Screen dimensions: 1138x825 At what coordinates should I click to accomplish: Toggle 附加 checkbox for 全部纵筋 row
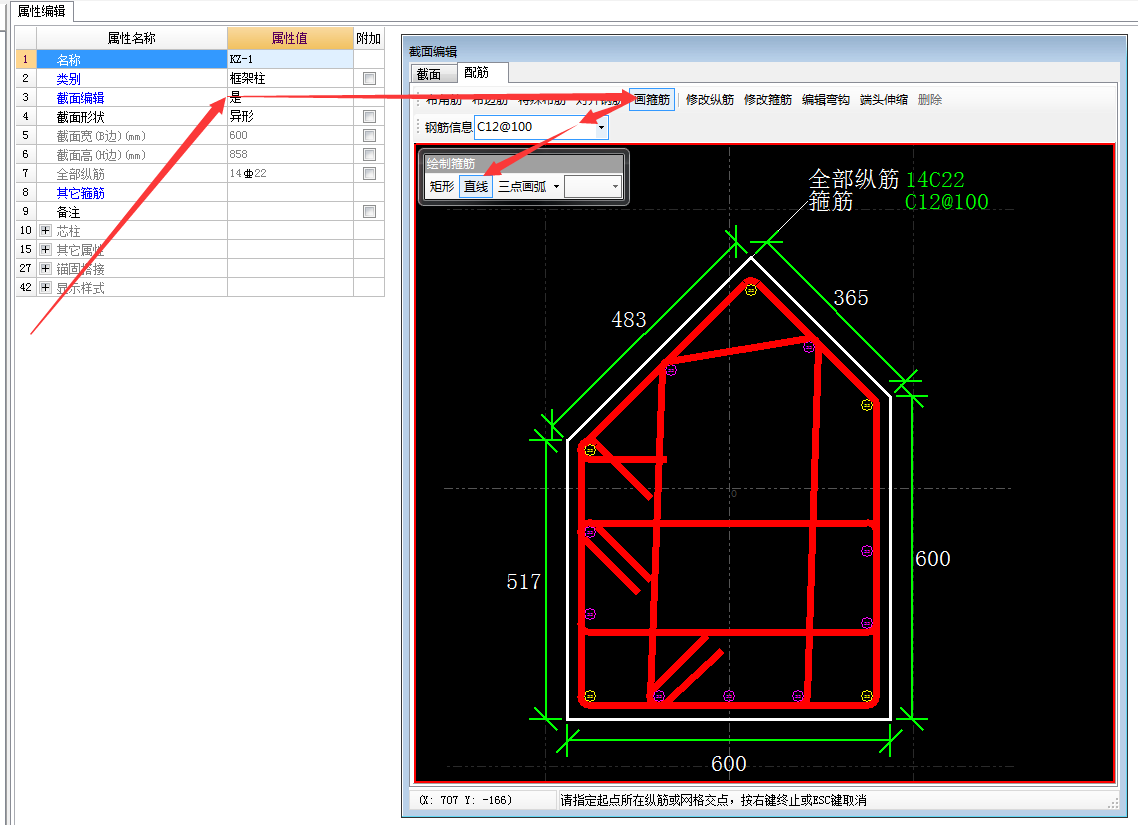(369, 173)
